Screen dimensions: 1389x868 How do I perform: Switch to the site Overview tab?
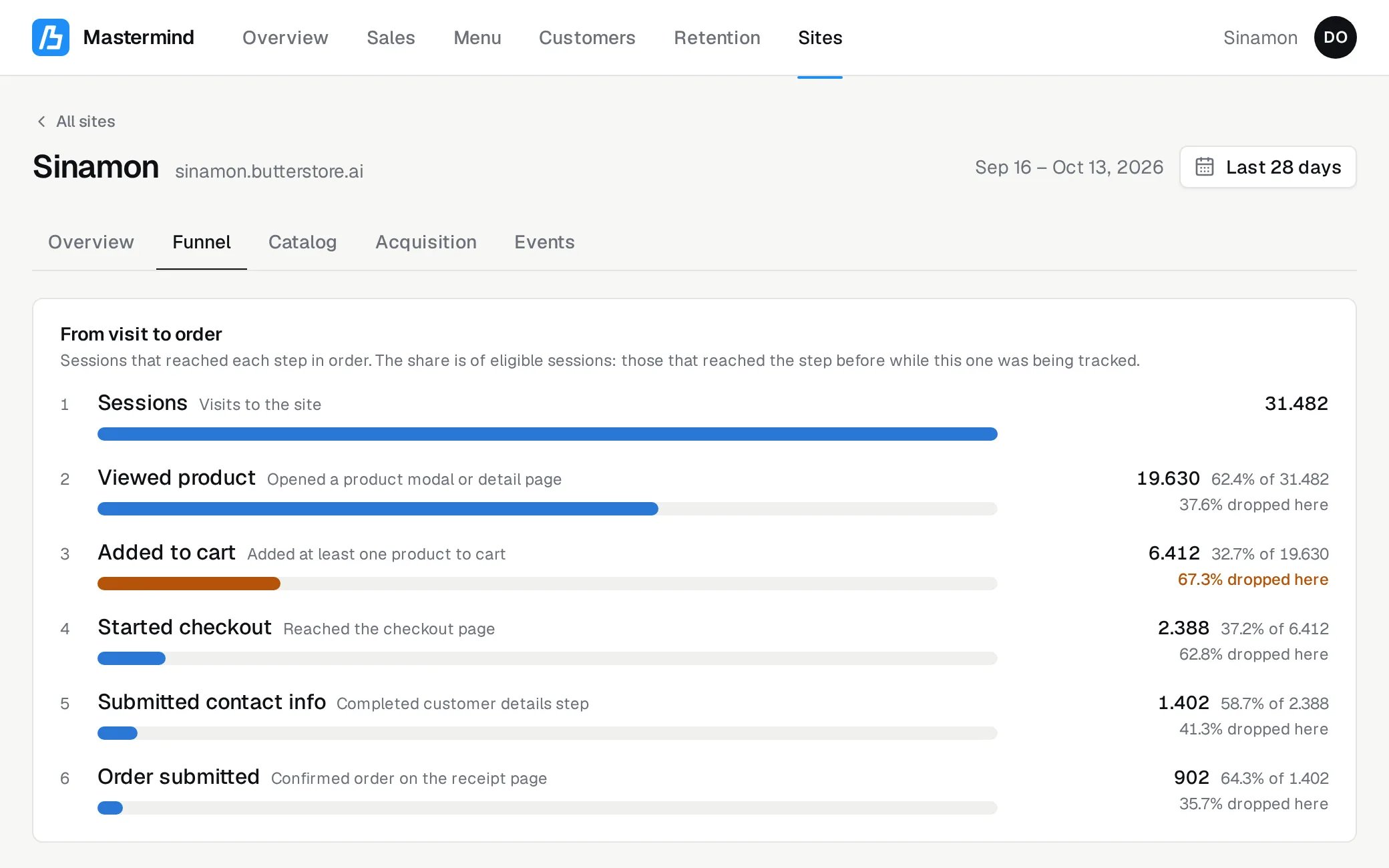click(x=91, y=242)
